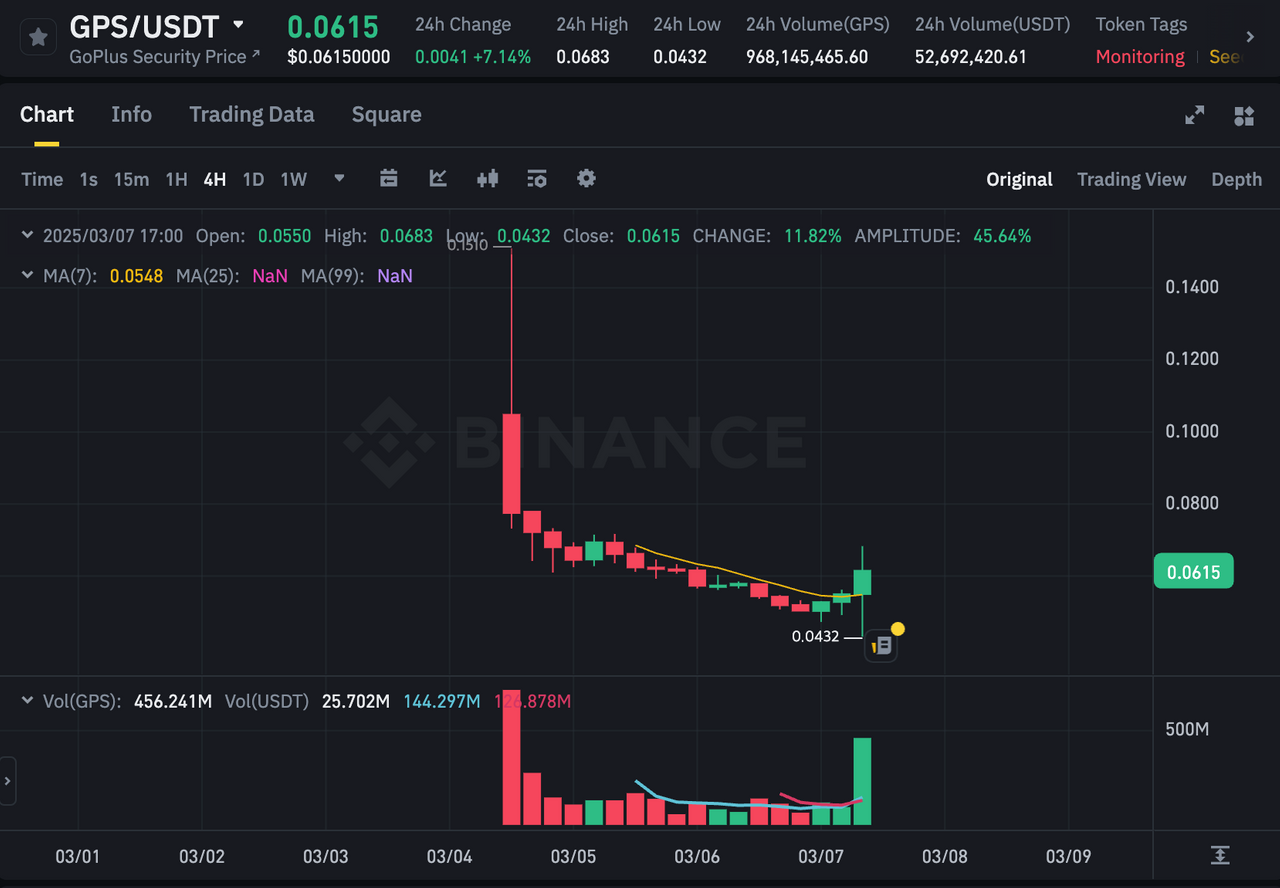Change the candlestick chart style icon

[x=488, y=178]
